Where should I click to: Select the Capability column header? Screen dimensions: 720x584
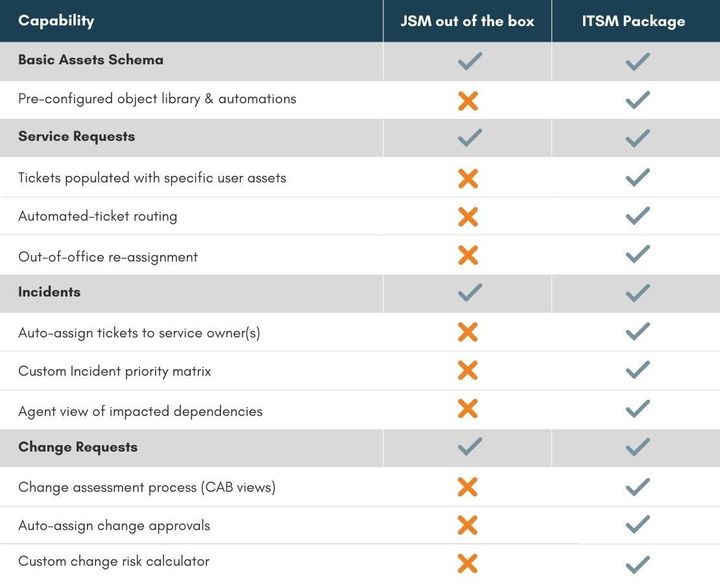pos(56,20)
